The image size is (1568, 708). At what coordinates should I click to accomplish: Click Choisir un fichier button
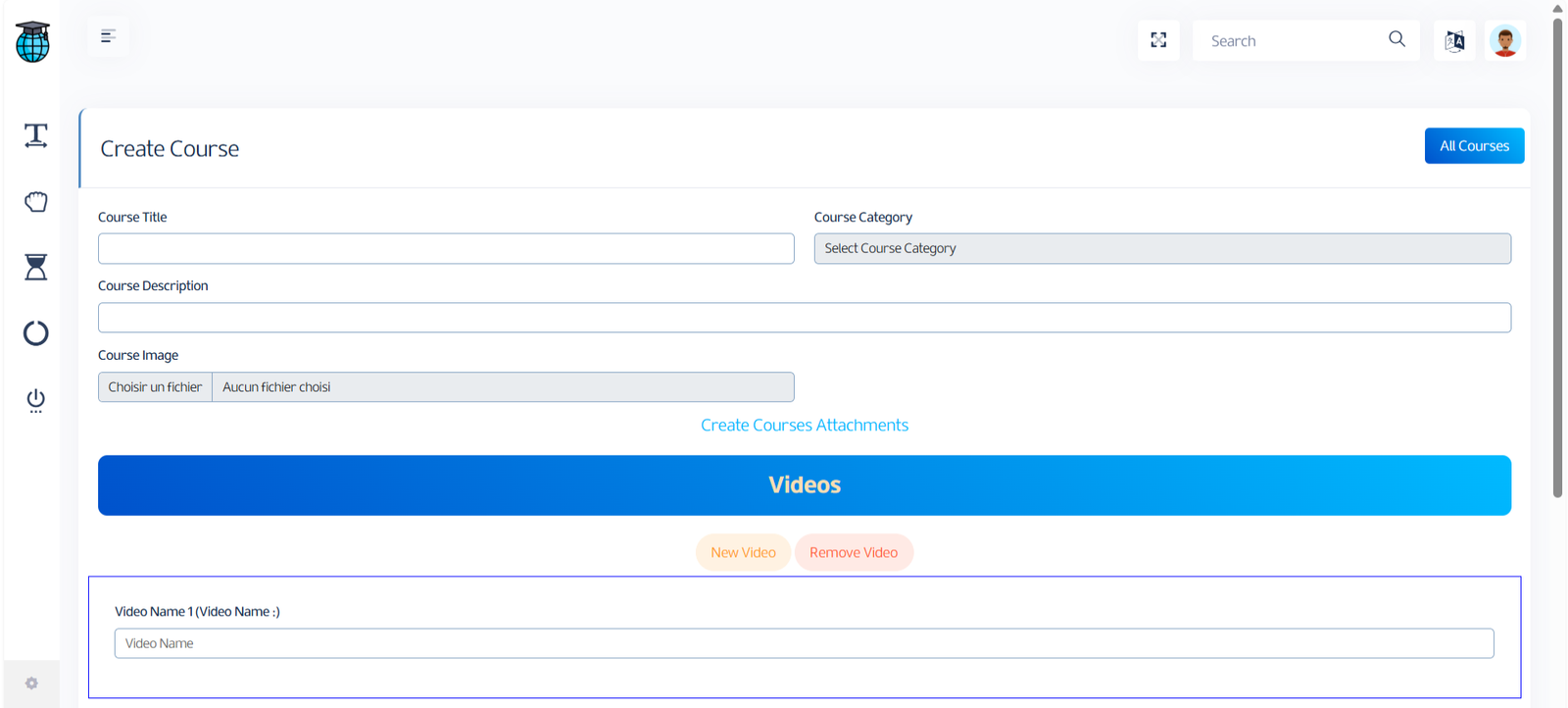(x=155, y=387)
